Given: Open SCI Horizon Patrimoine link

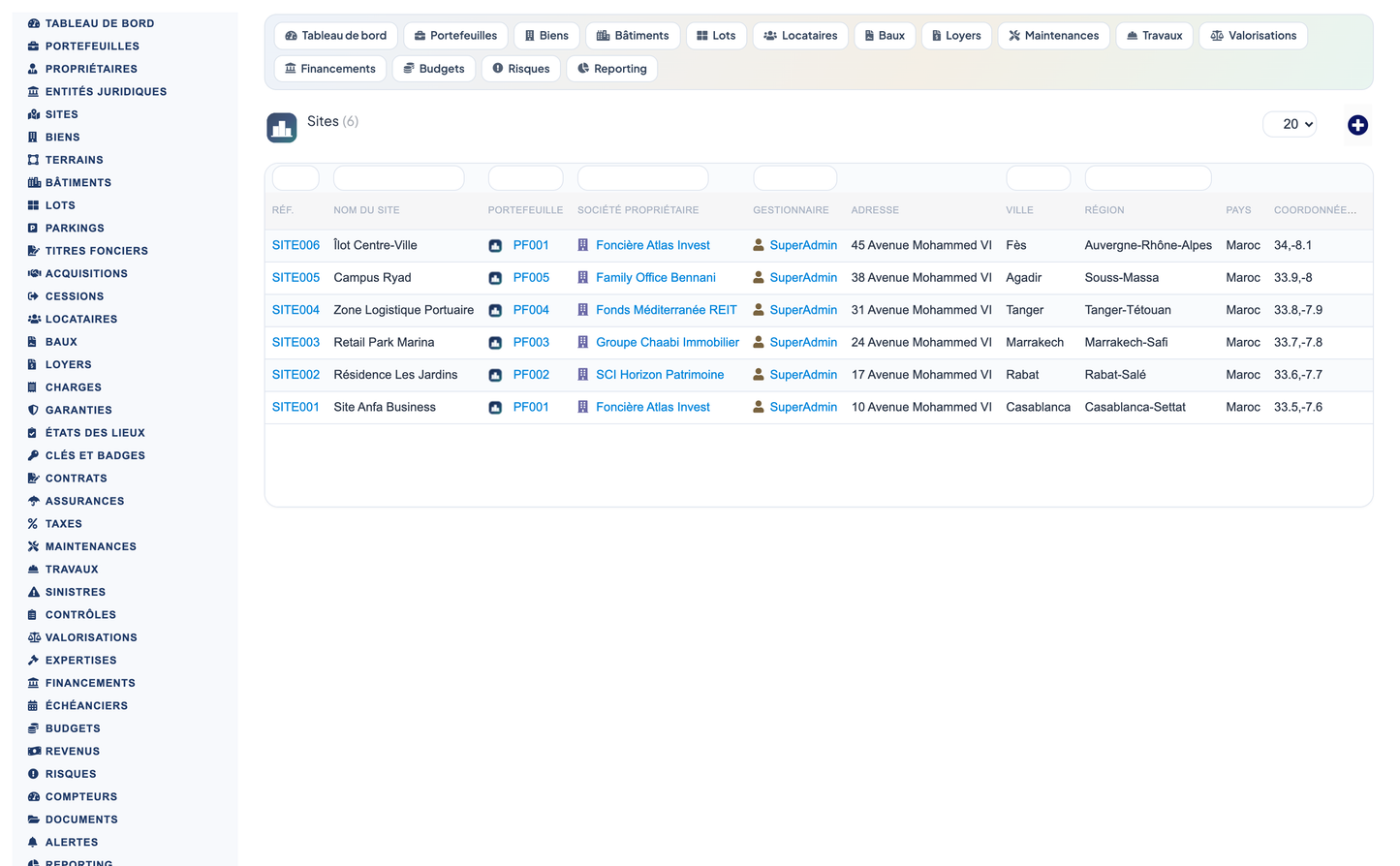Looking at the screenshot, I should 660,375.
